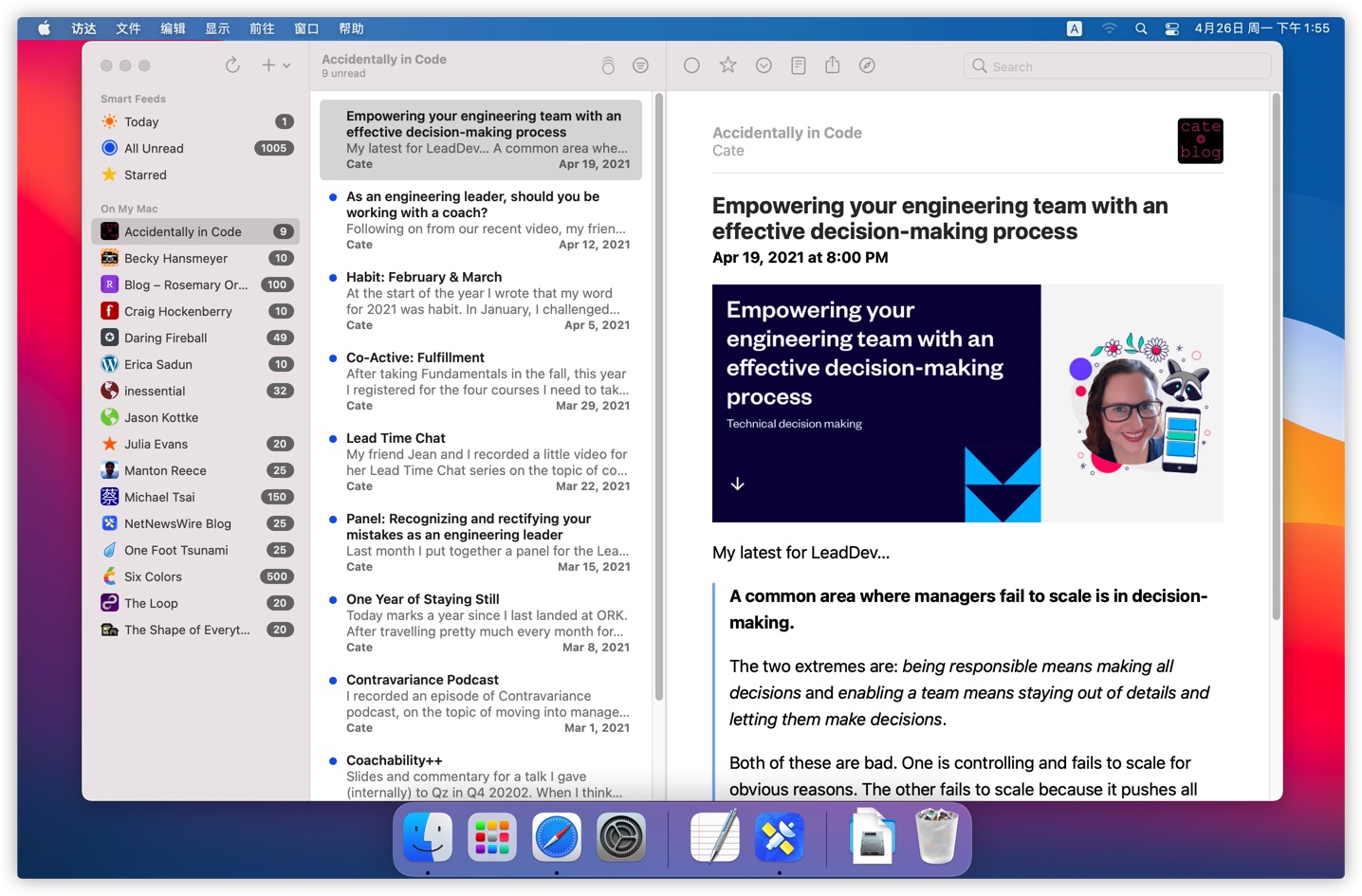The image size is (1362, 896).
Task: Select the Manton Reece feed
Action: coord(197,470)
